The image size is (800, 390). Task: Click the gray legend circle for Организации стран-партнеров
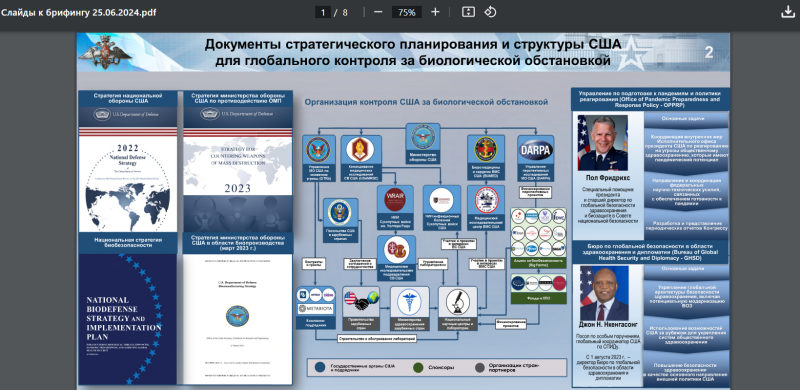click(480, 367)
